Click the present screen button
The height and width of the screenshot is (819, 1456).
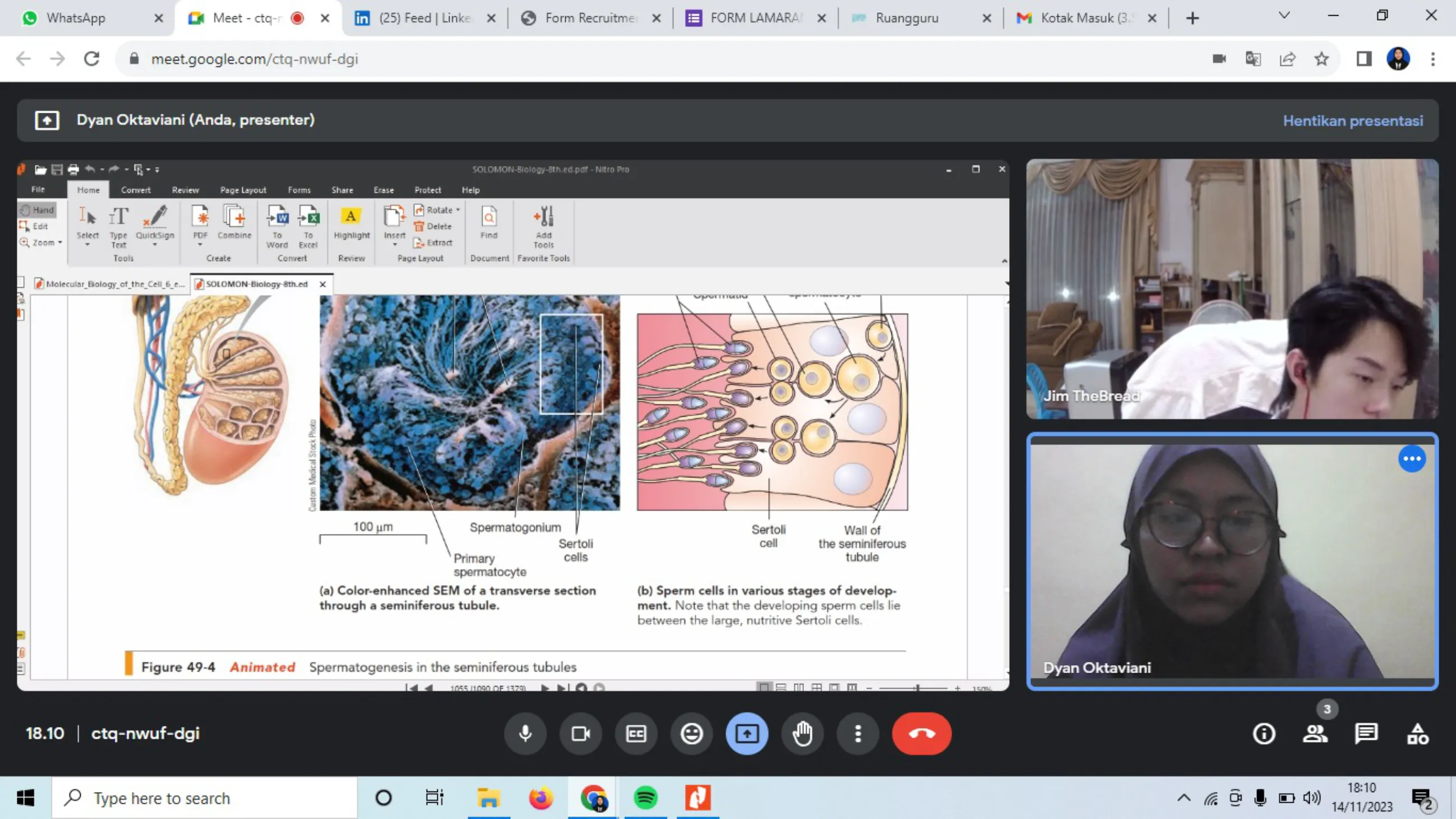point(747,734)
